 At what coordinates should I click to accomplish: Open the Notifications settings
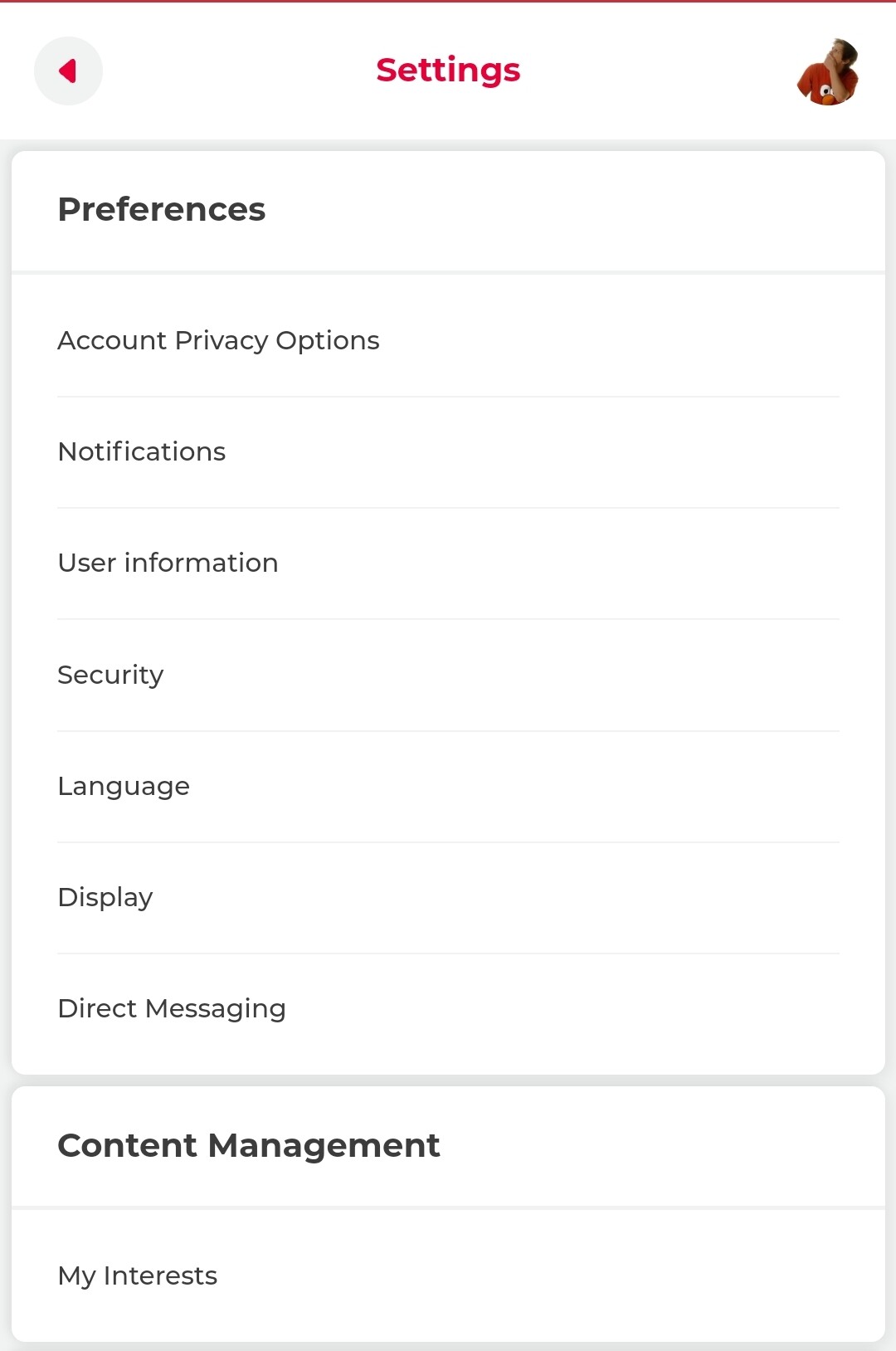point(142,451)
